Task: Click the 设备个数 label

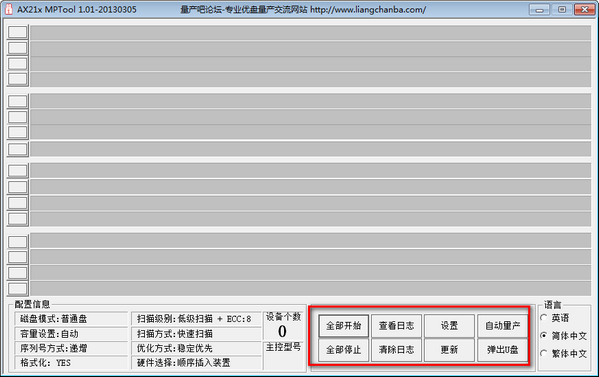Action: point(283,317)
